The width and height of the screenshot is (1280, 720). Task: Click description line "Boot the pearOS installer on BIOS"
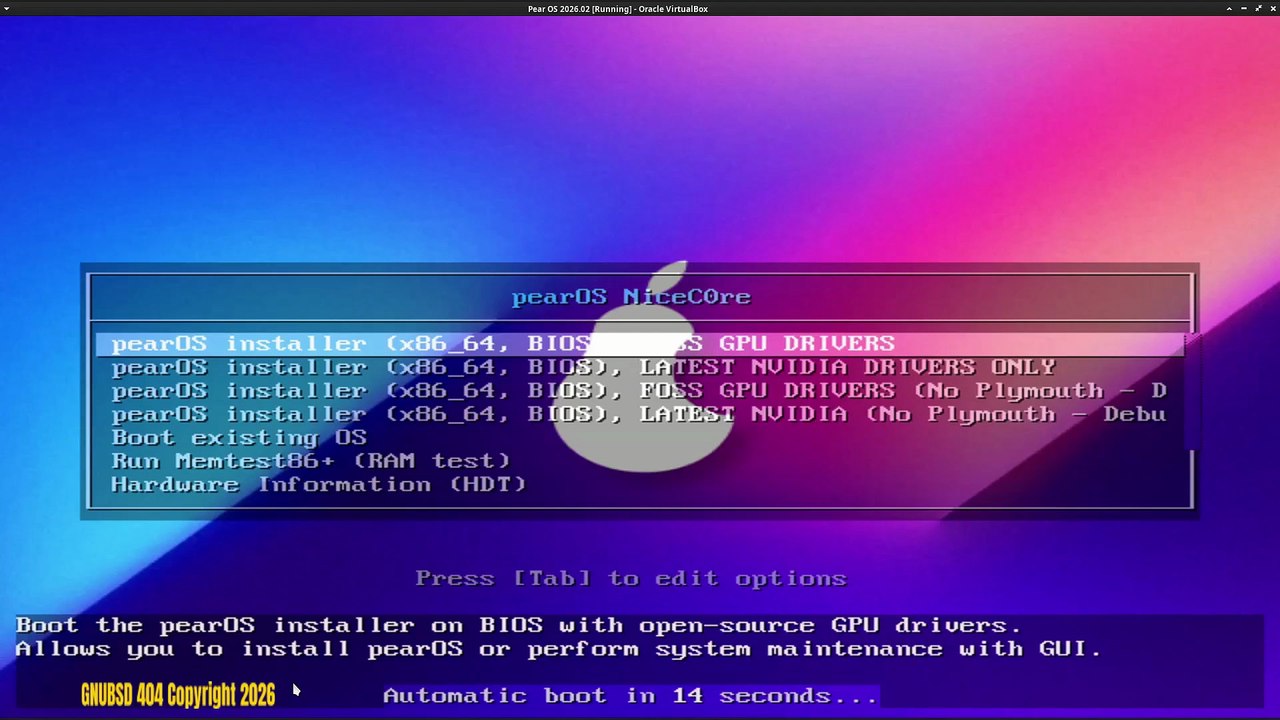[518, 626]
